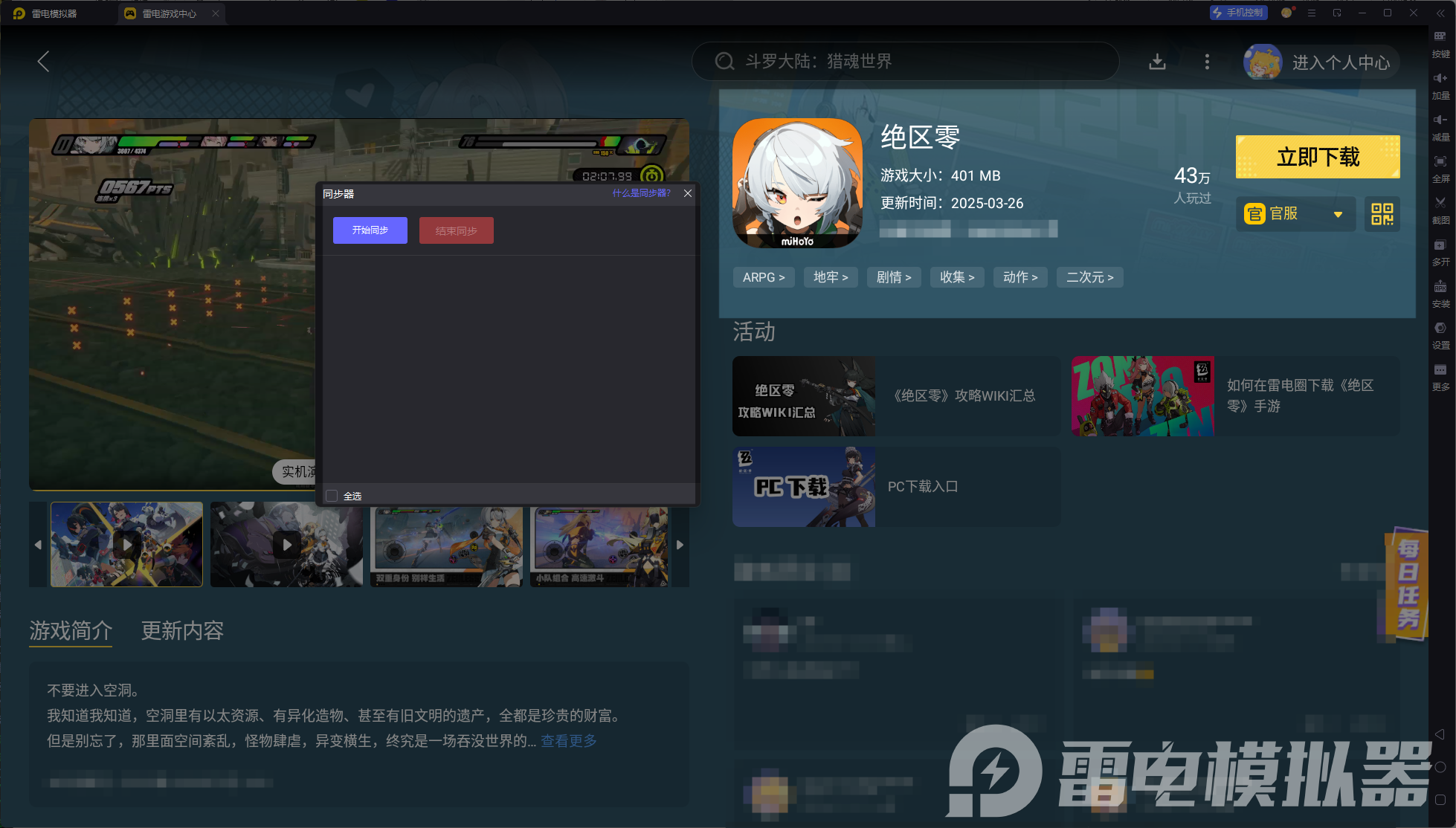This screenshot has height=828, width=1456.
Task: Switch to the 更新内容 tab
Action: [182, 630]
